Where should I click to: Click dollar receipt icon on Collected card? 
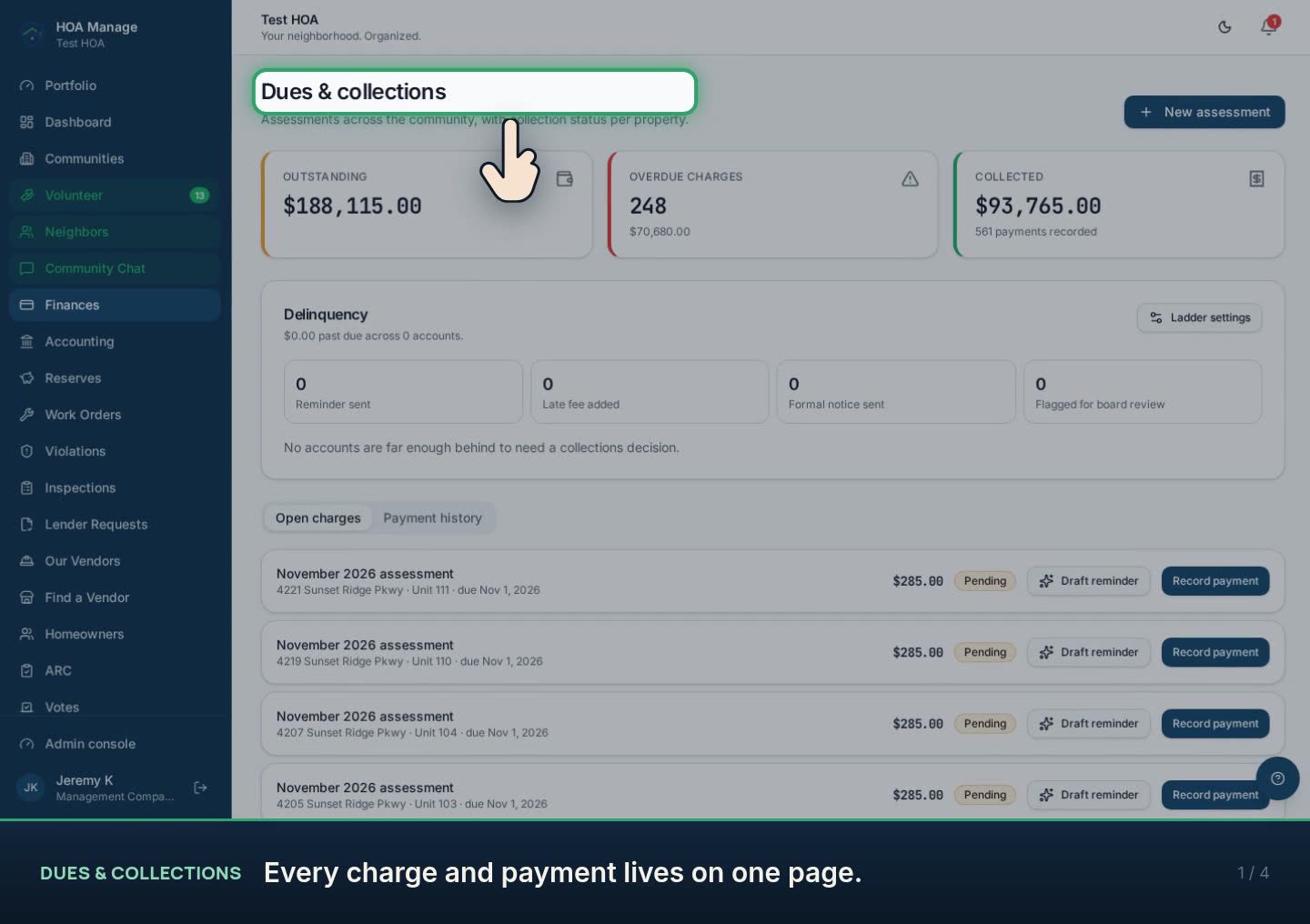pyautogui.click(x=1256, y=178)
